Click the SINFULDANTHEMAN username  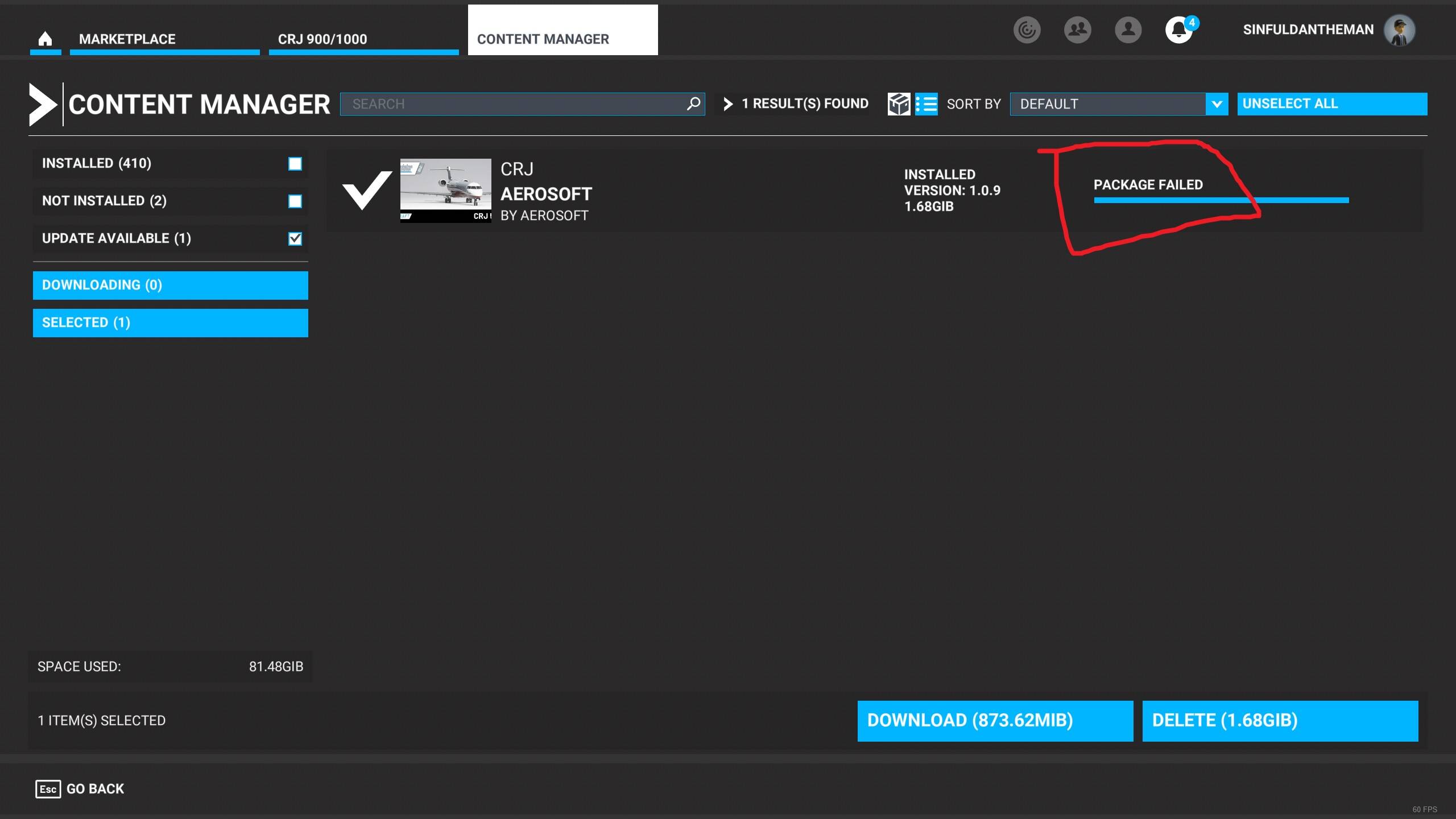pyautogui.click(x=1308, y=30)
